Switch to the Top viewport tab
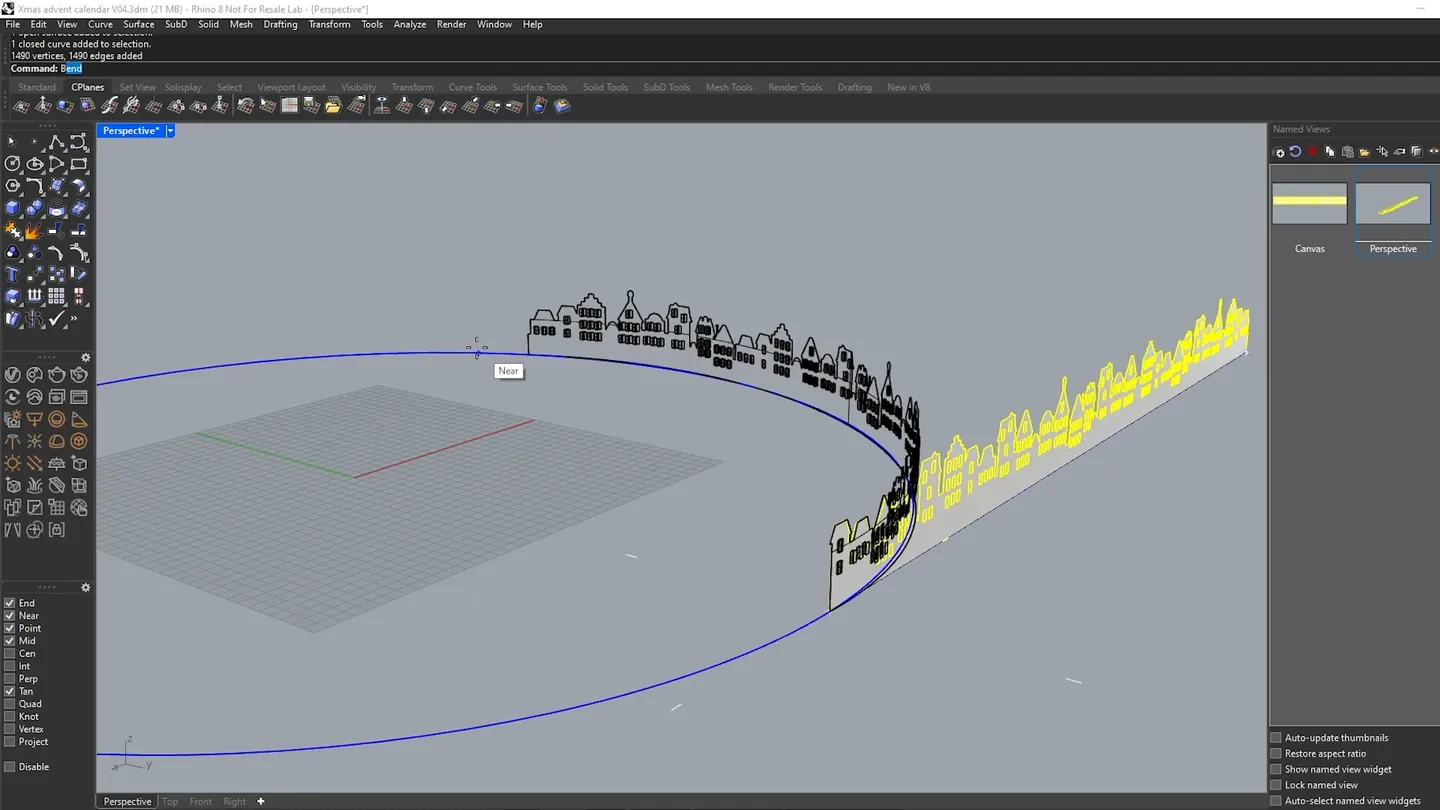Image resolution: width=1440 pixels, height=810 pixels. [169, 801]
